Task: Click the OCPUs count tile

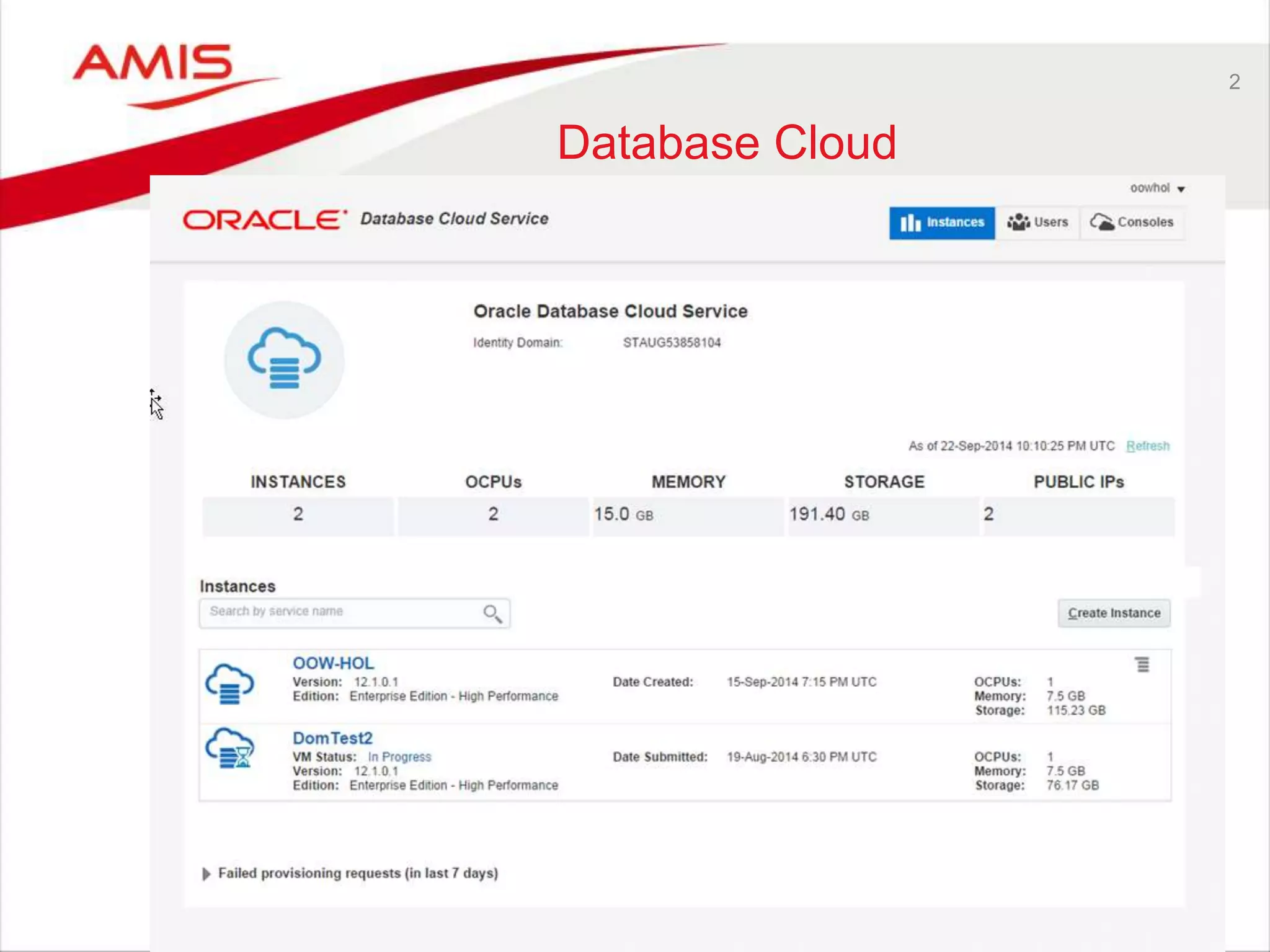Action: (493, 516)
